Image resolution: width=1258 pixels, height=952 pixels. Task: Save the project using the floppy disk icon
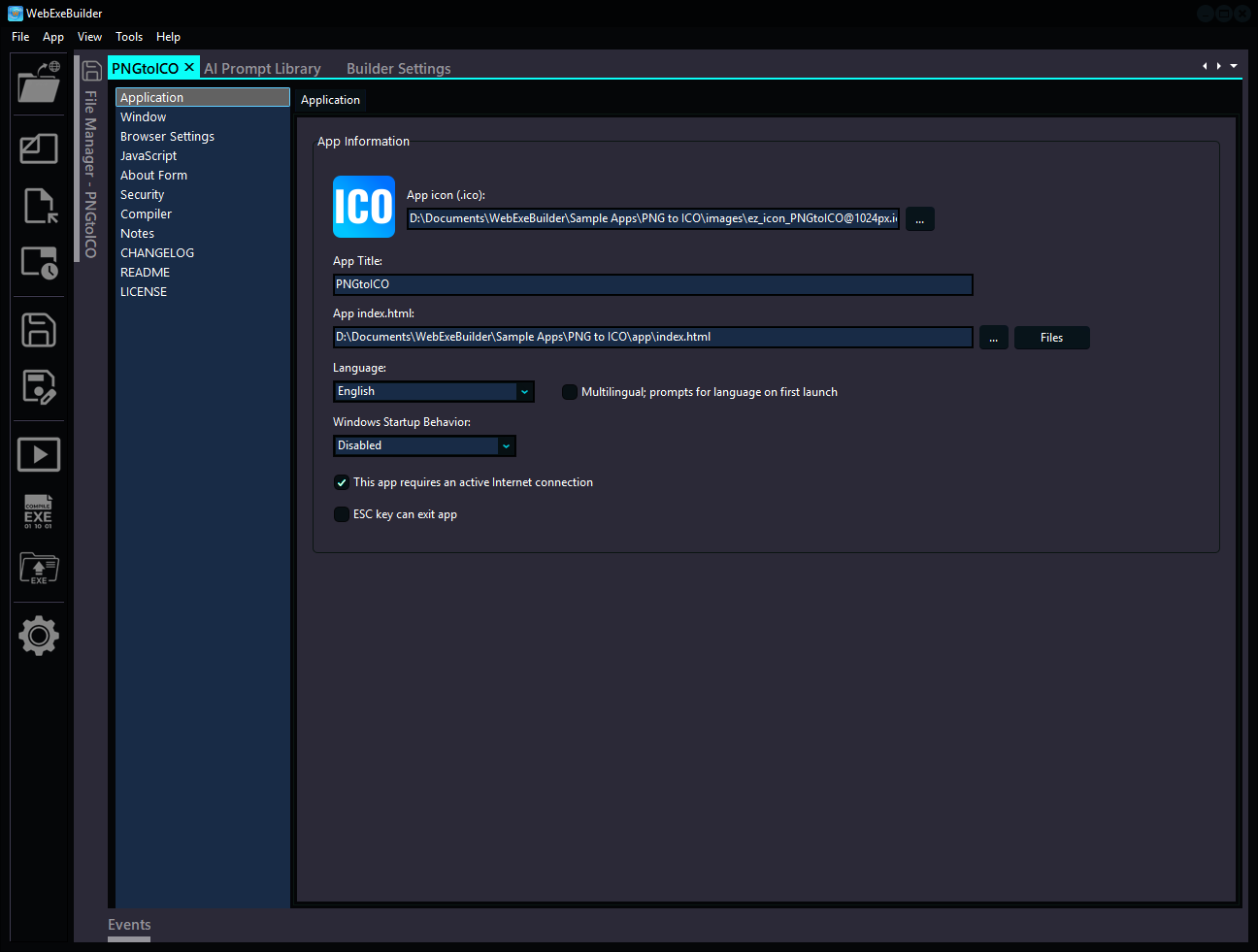point(38,330)
